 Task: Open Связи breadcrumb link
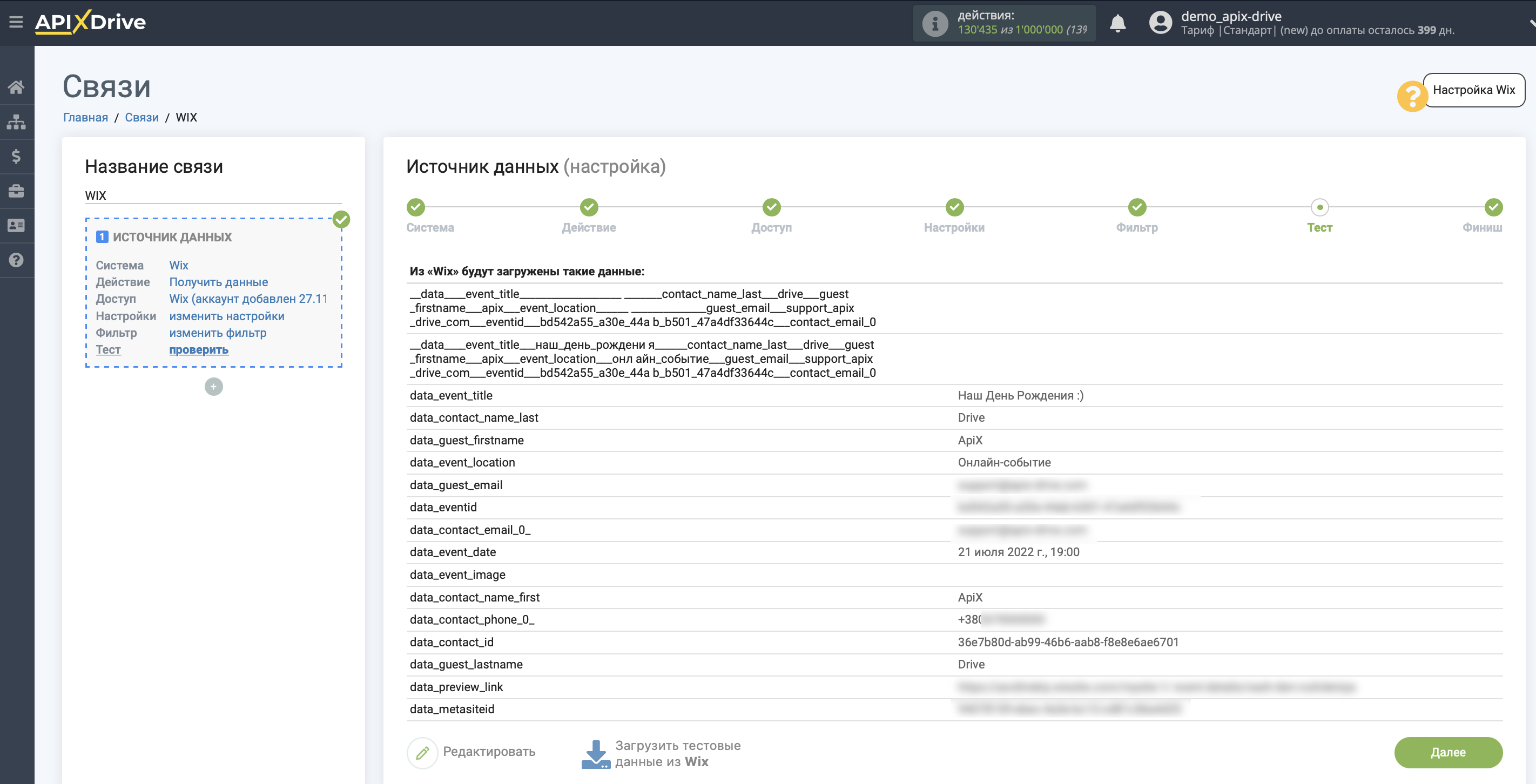coord(142,118)
